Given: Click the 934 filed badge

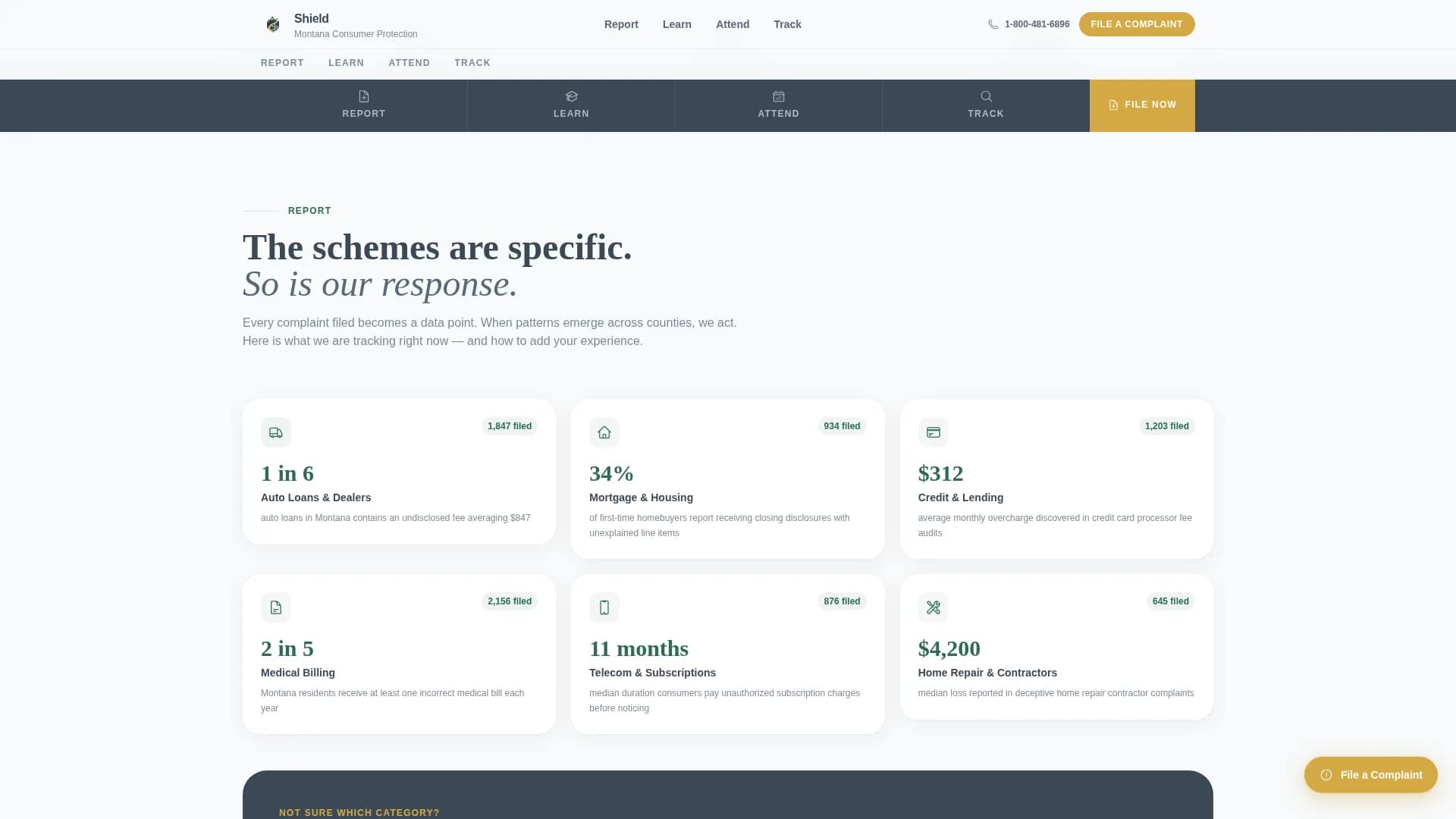Looking at the screenshot, I should point(842,426).
